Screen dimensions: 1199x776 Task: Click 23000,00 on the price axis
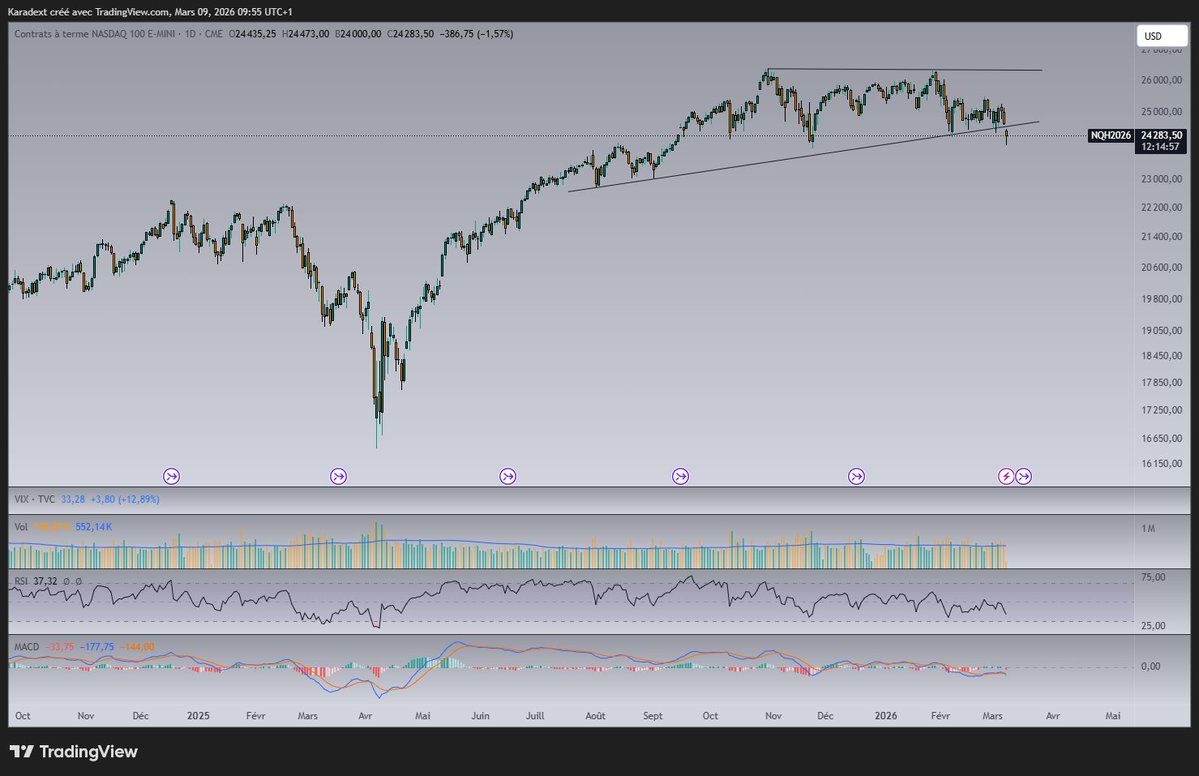pyautogui.click(x=1162, y=179)
